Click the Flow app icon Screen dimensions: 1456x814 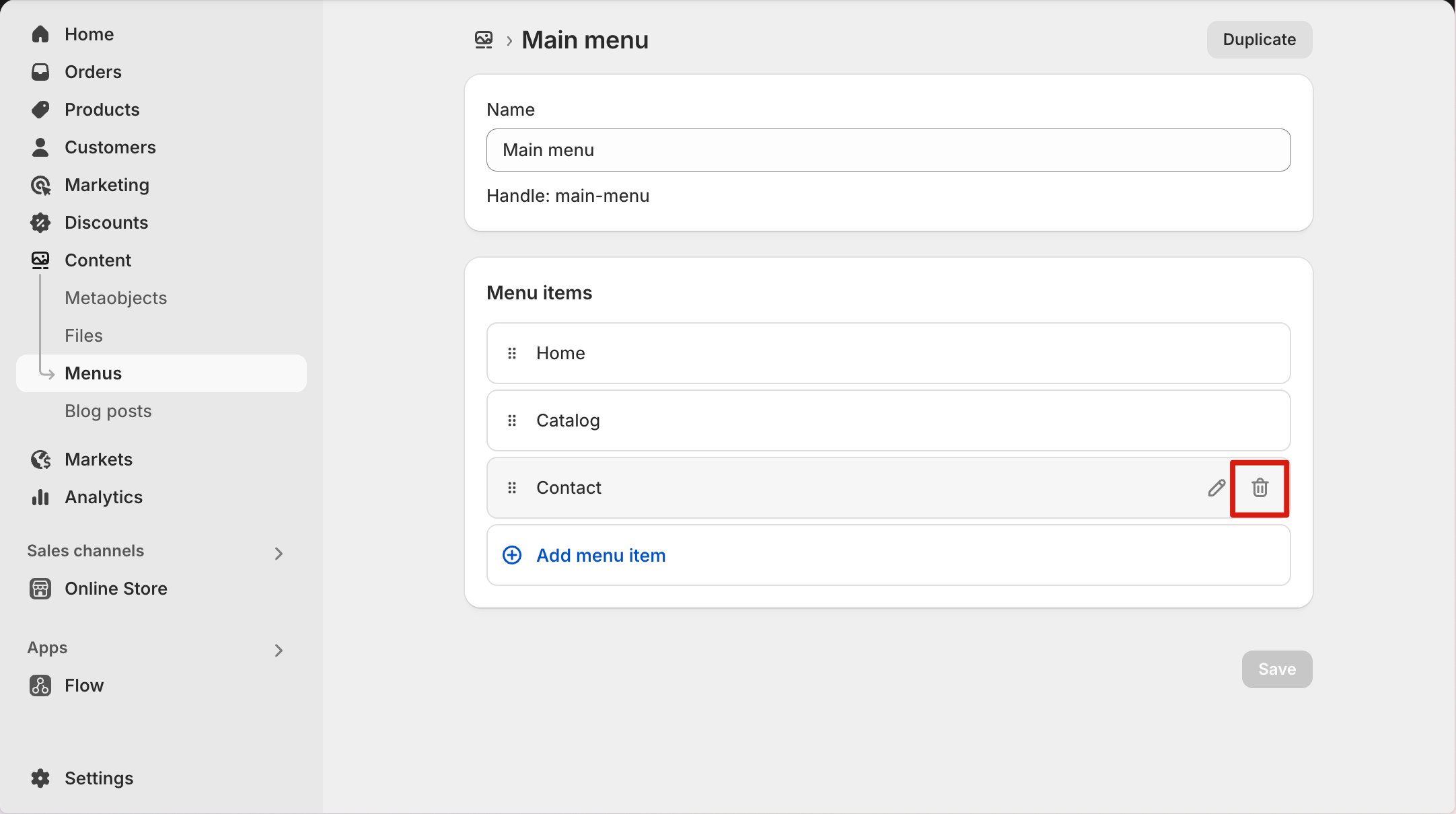(40, 686)
